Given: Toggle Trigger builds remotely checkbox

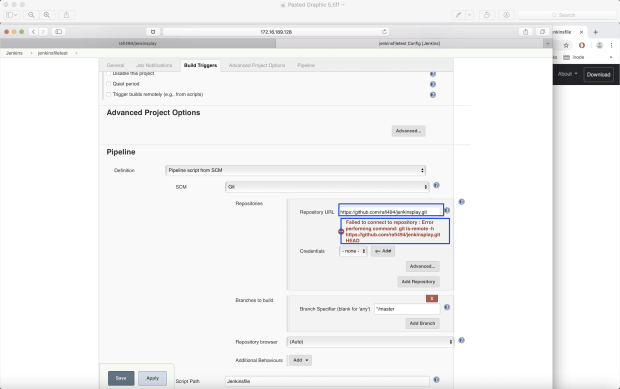Looking at the screenshot, I should (x=109, y=94).
